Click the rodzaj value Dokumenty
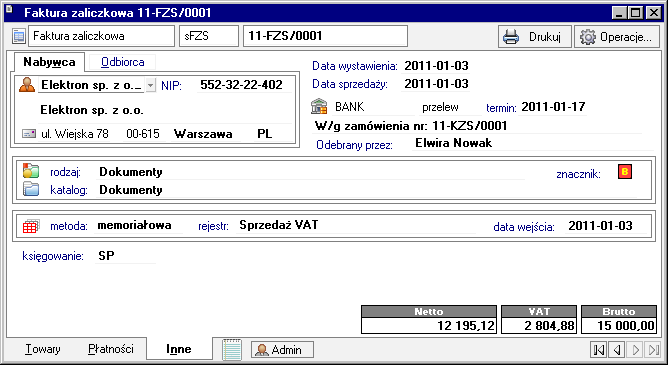 click(x=131, y=172)
